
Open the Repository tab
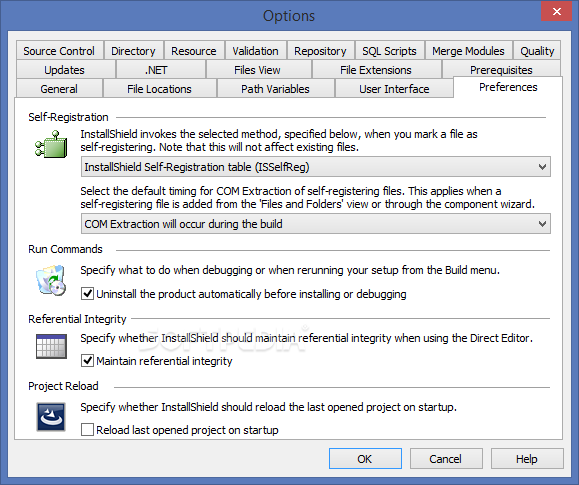(x=320, y=51)
